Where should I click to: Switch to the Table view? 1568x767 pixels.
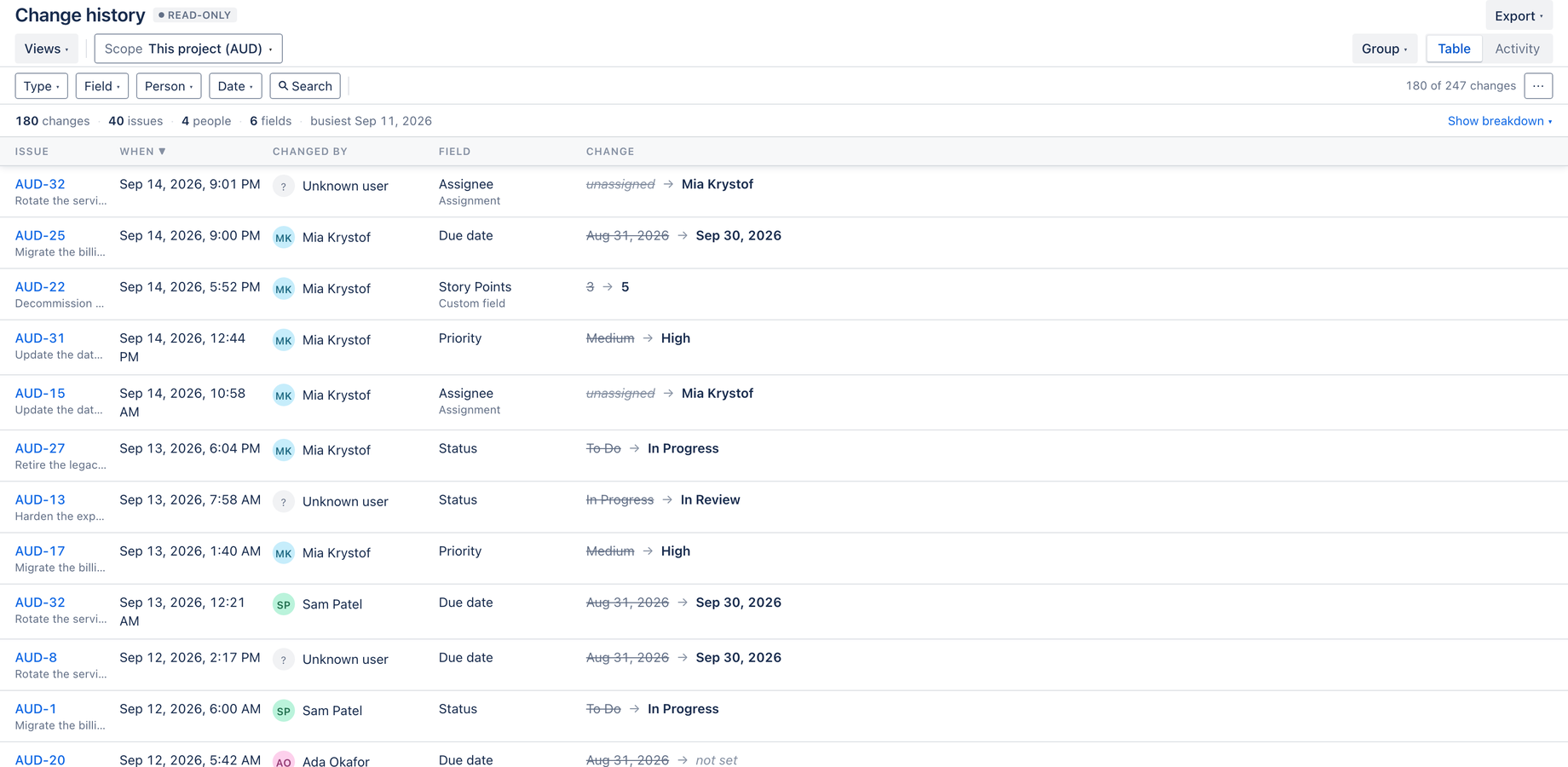1454,49
